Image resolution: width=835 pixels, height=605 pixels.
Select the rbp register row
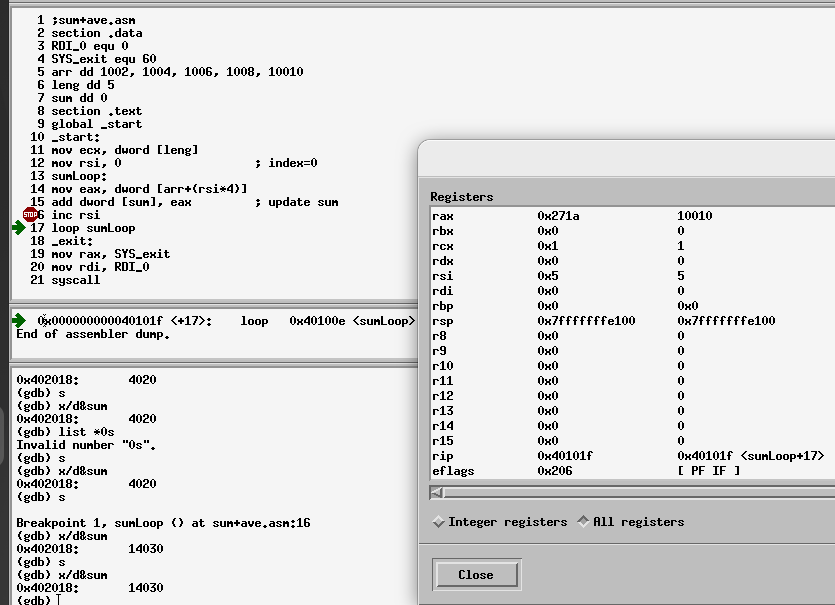point(633,306)
